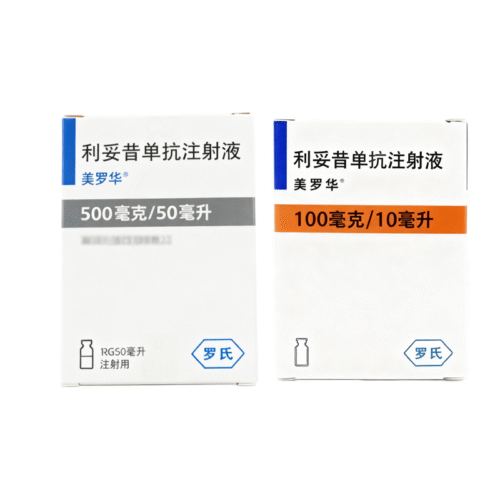Click the blue 美罗华 brand name
The image size is (500, 500).
click(x=102, y=179)
